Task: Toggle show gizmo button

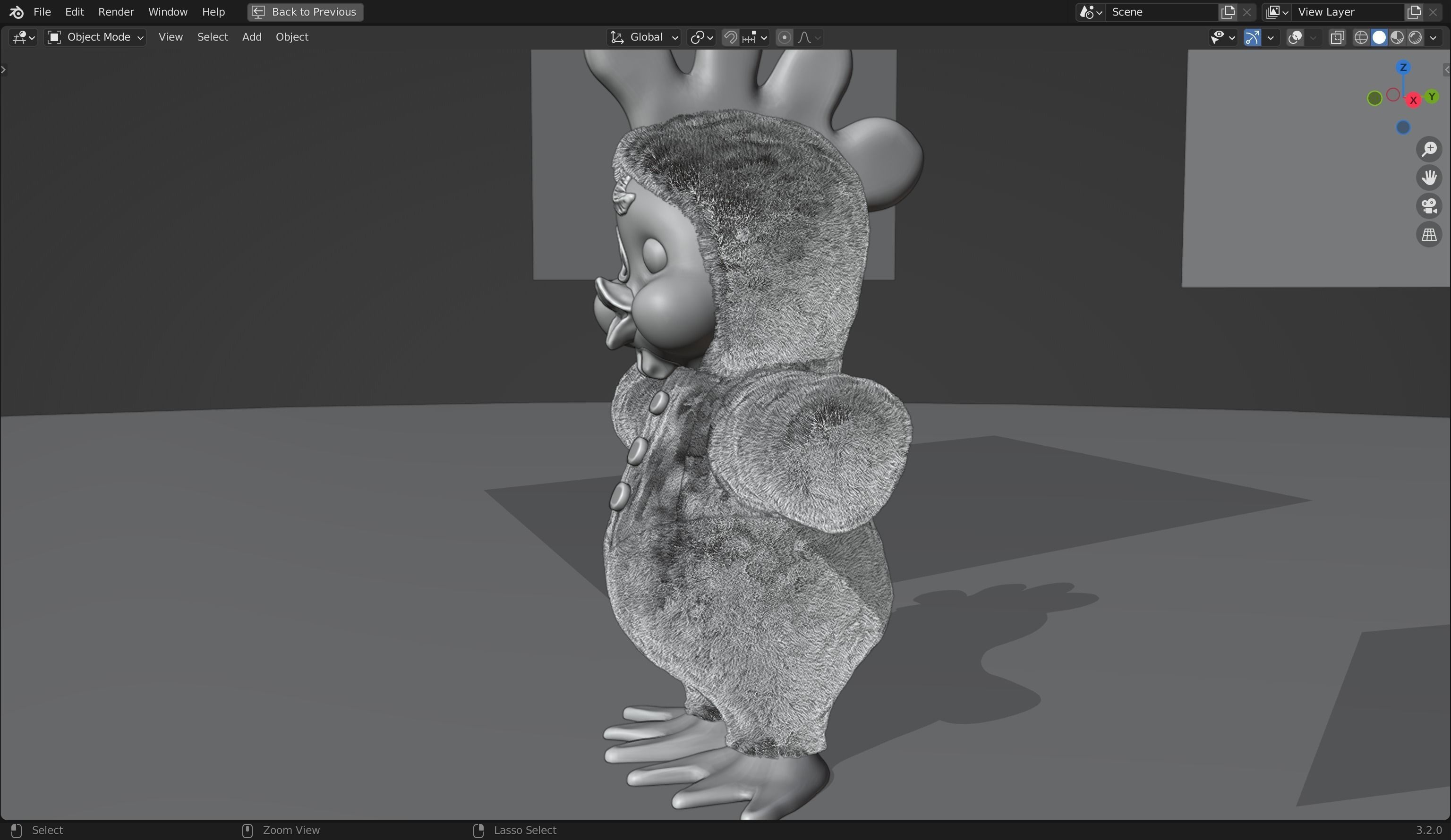Action: point(1252,37)
